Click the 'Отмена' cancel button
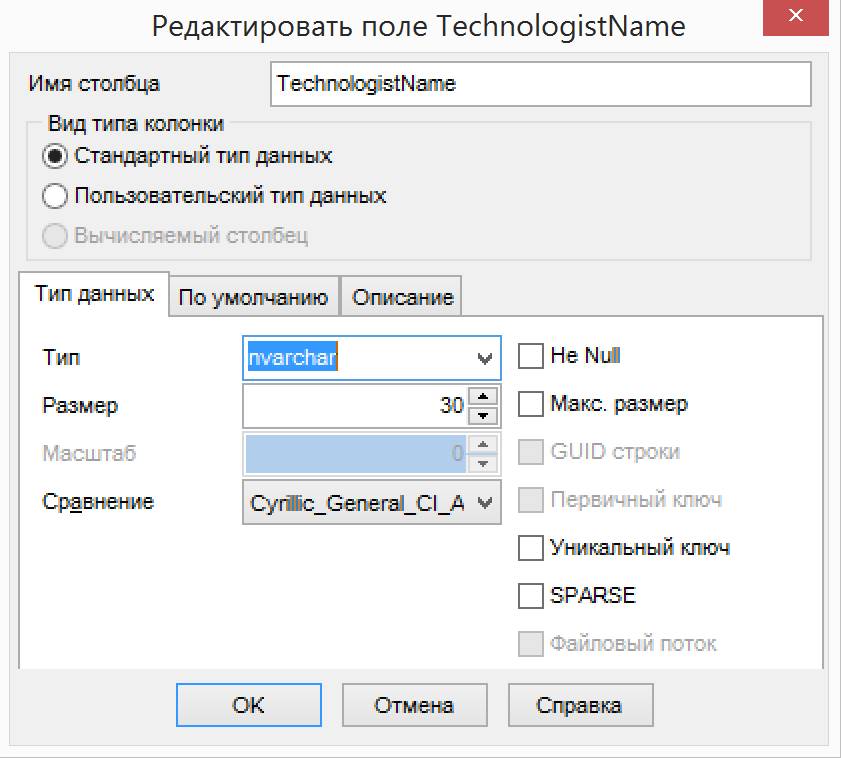The image size is (841, 758). 414,705
